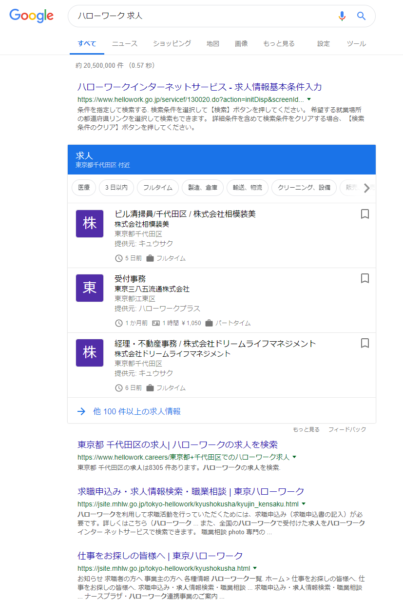Click 株 thumbnail for ドリームライフマネジメント
The height and width of the screenshot is (600, 403).
[90, 353]
